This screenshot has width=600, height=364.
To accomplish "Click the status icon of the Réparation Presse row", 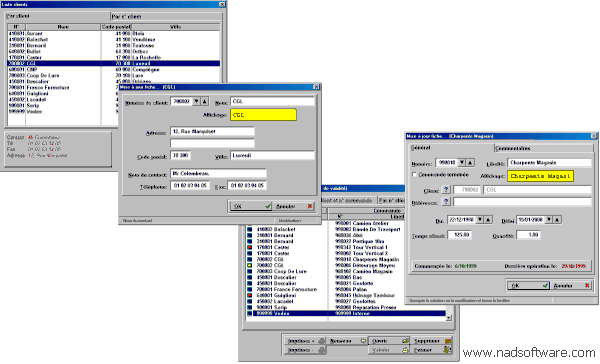I will tap(250, 307).
